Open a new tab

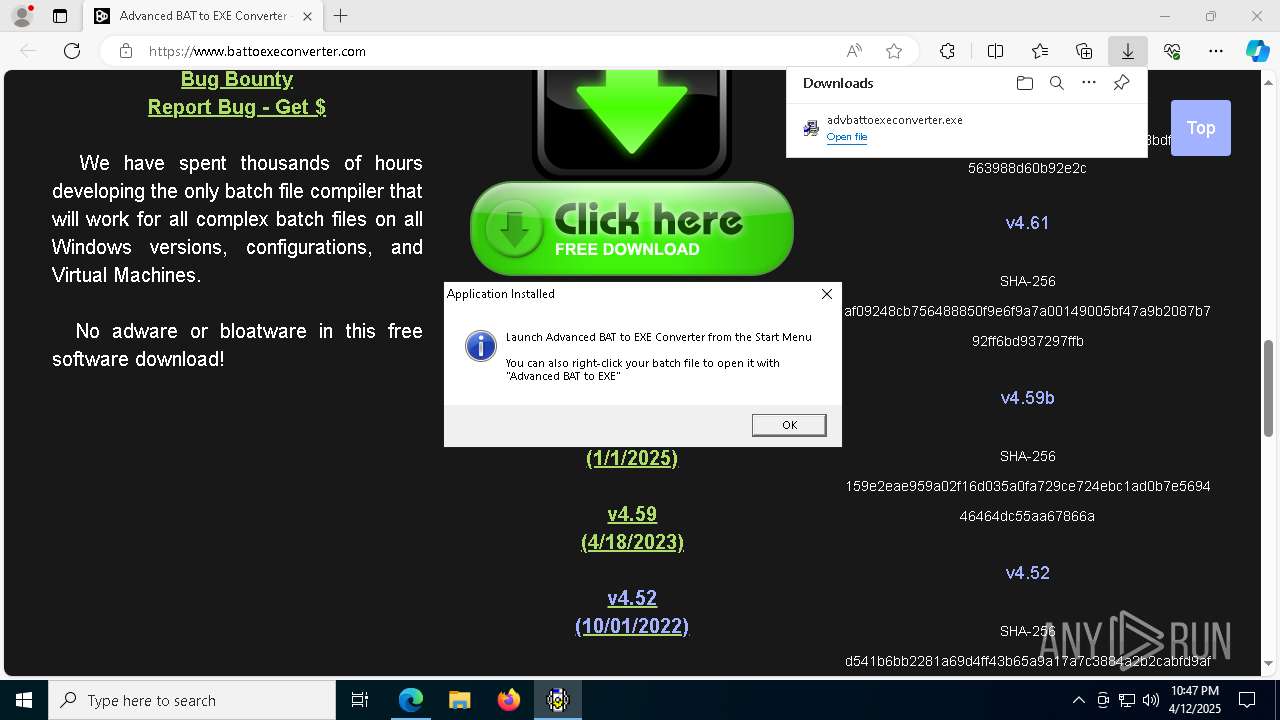(x=341, y=16)
